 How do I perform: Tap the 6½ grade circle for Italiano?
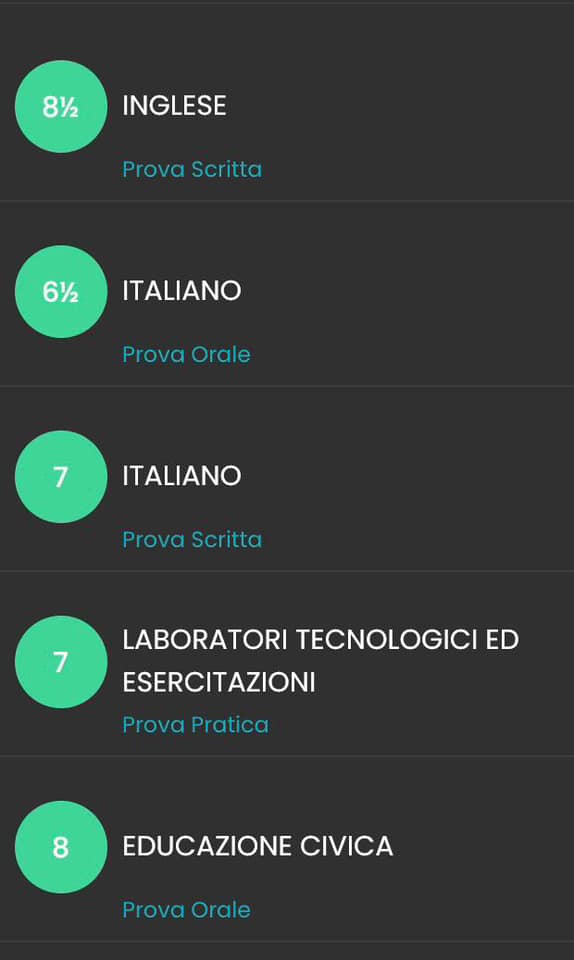(61, 291)
